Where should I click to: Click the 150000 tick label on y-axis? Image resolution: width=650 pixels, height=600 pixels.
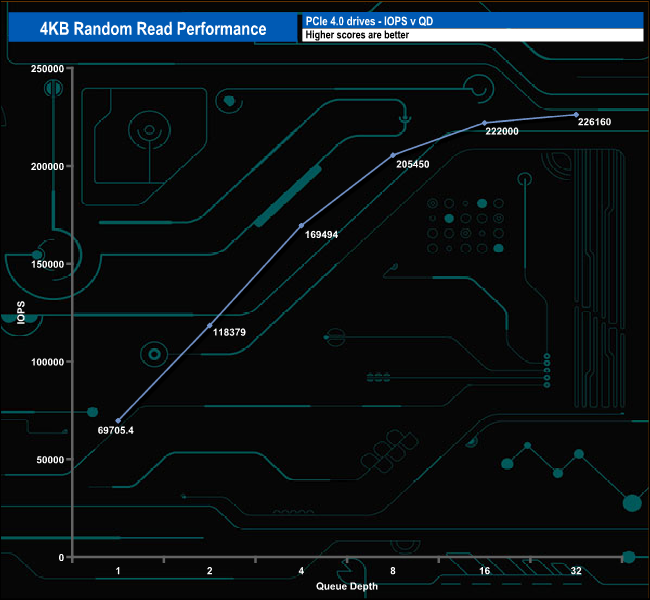coord(47,264)
